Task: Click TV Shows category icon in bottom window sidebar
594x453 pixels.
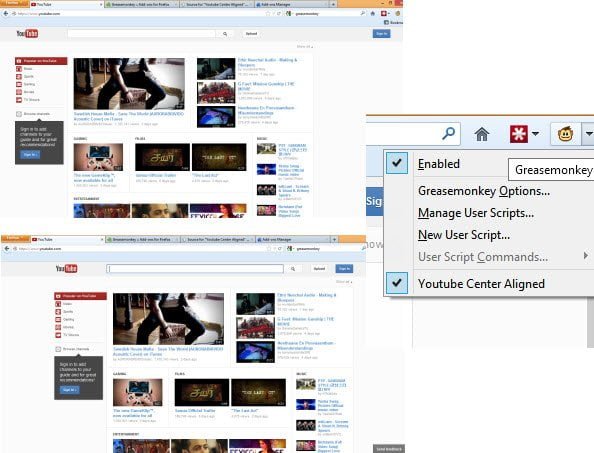Action: tap(58, 335)
